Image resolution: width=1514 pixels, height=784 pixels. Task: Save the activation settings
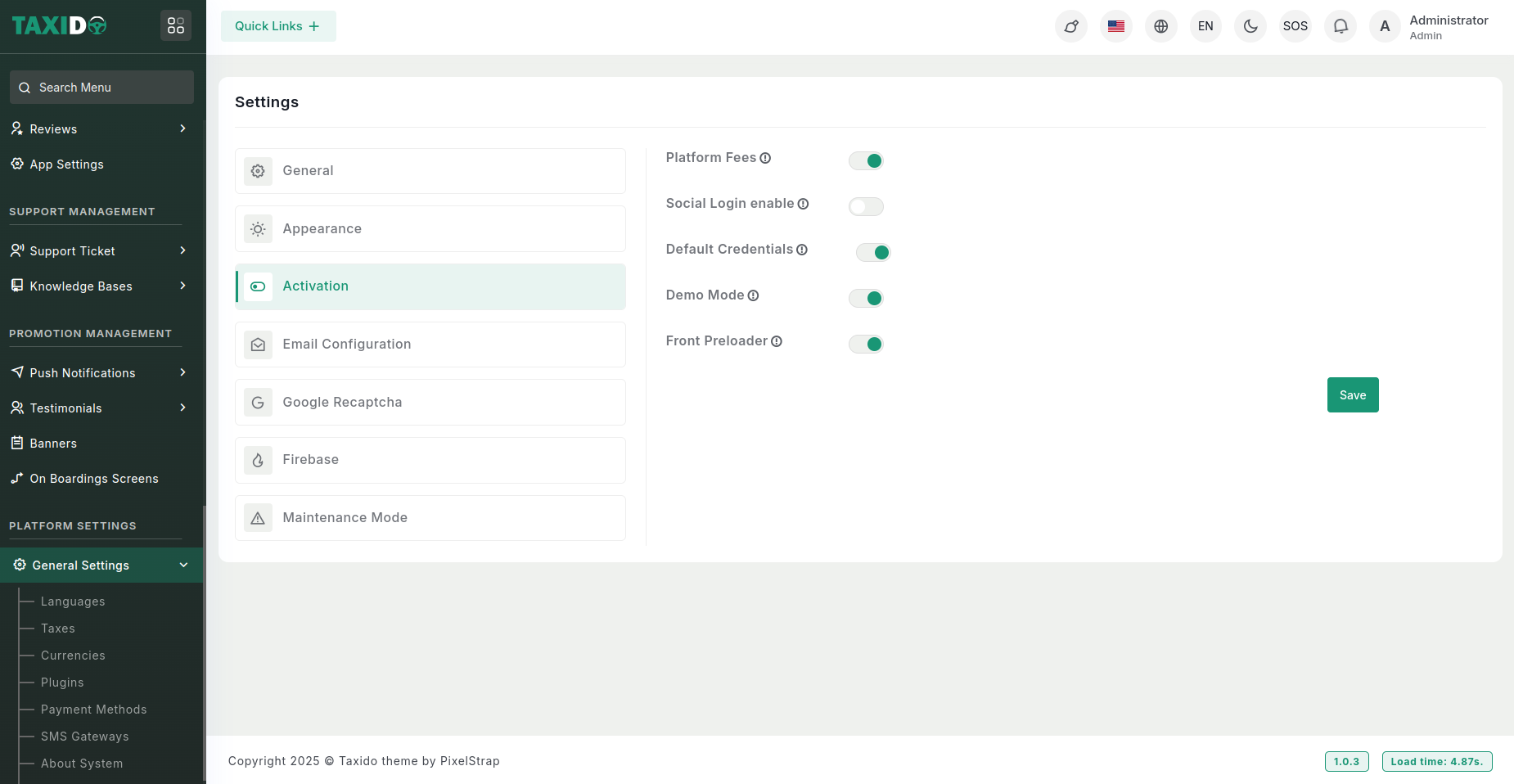click(x=1352, y=395)
